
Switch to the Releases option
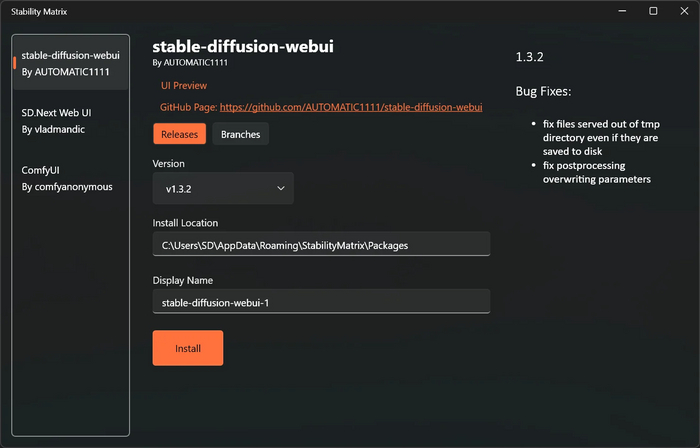[180, 134]
